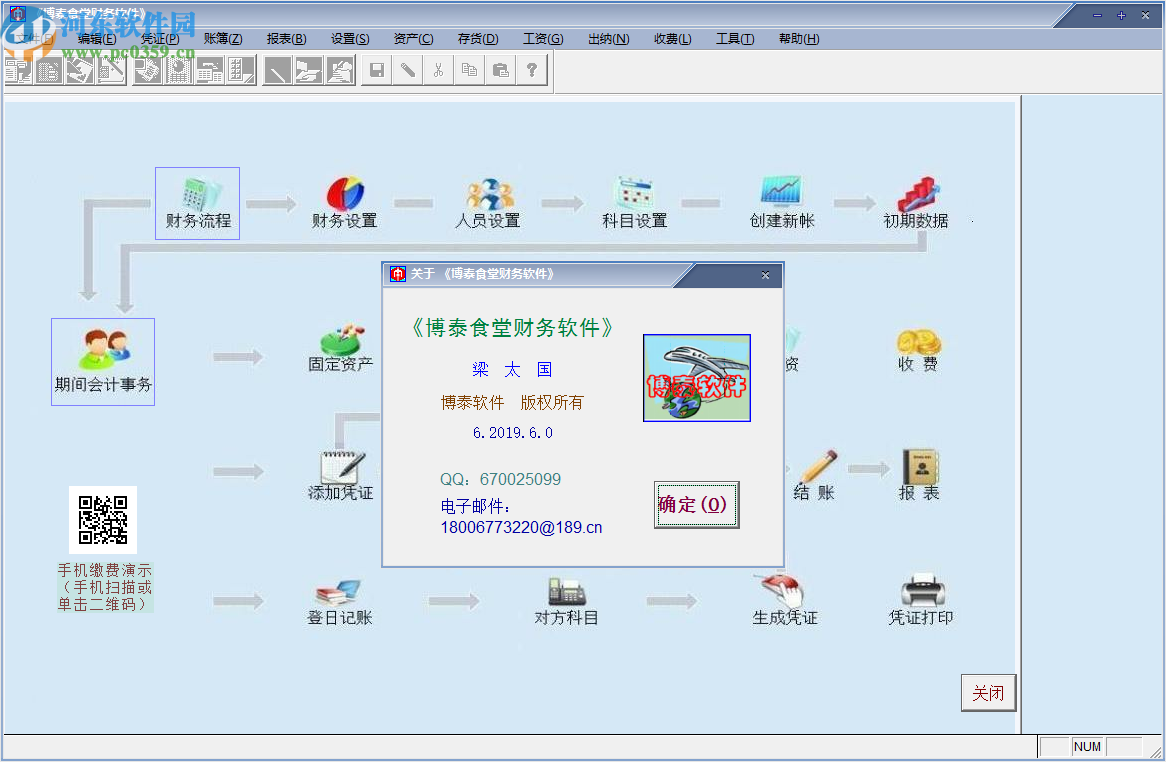Open the 科目设置 calendar icon
The image size is (1166, 762).
[x=634, y=203]
